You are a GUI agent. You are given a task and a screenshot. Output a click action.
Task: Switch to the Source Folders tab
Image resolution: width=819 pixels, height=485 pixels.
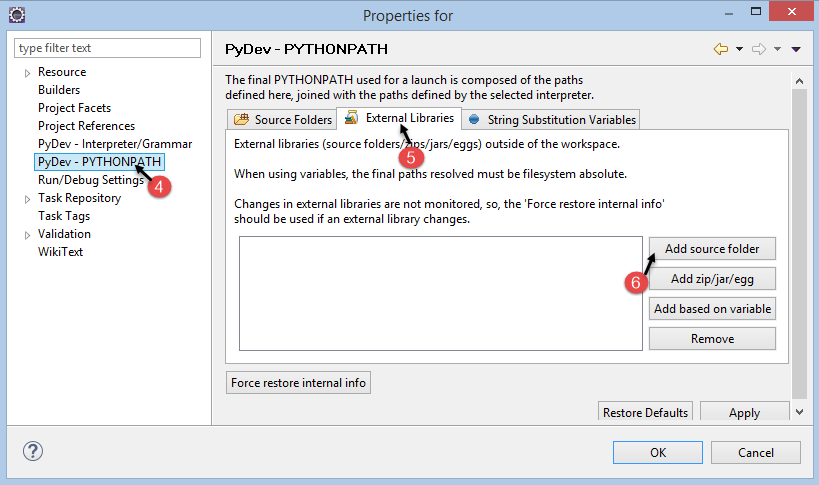pos(283,120)
